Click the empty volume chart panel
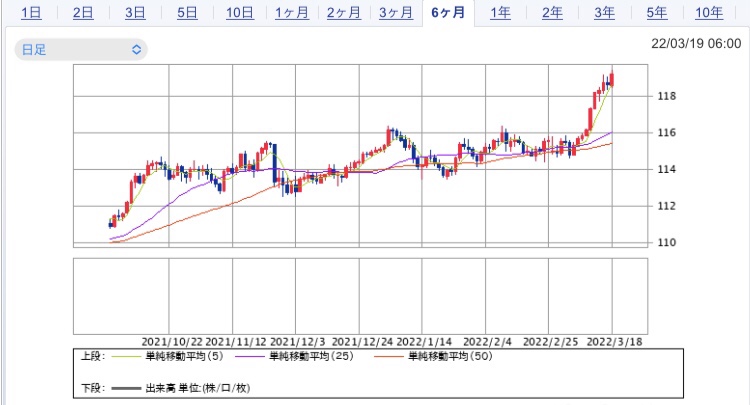750x405 pixels. coord(360,296)
